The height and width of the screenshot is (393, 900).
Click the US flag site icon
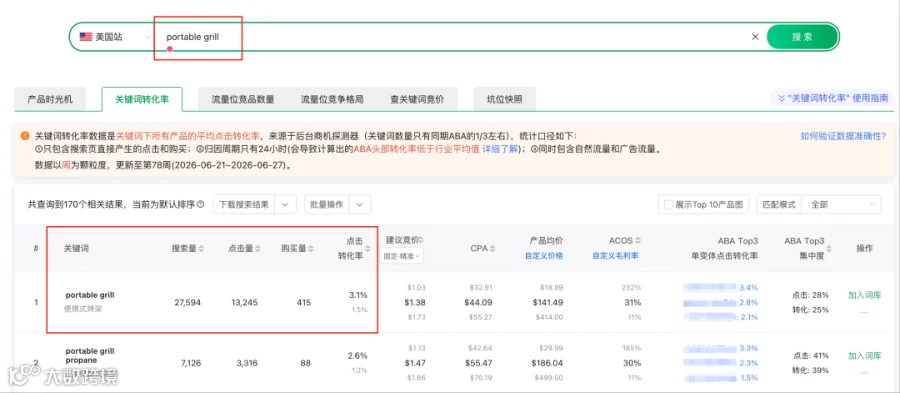86,37
